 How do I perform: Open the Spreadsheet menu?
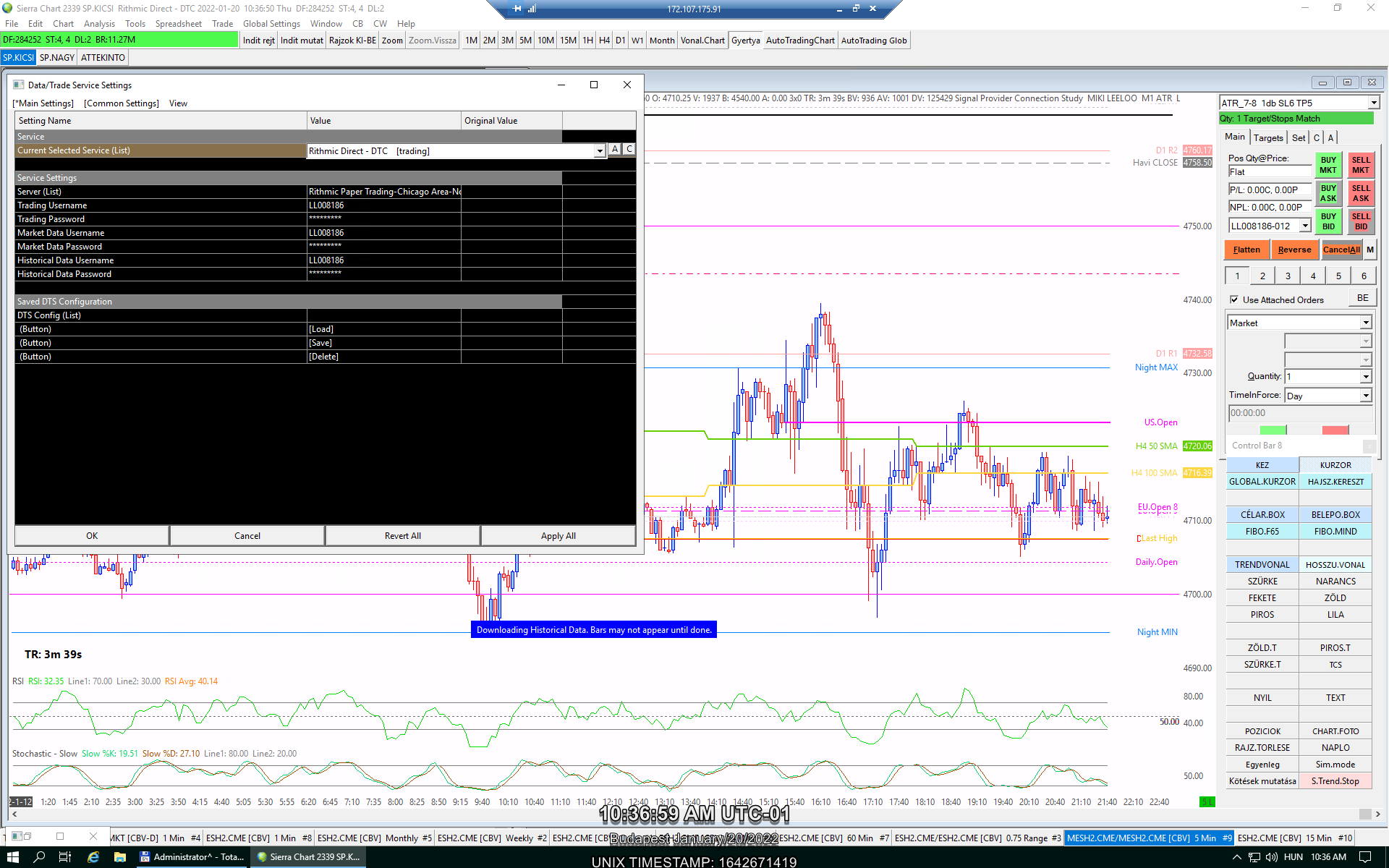pyautogui.click(x=179, y=24)
